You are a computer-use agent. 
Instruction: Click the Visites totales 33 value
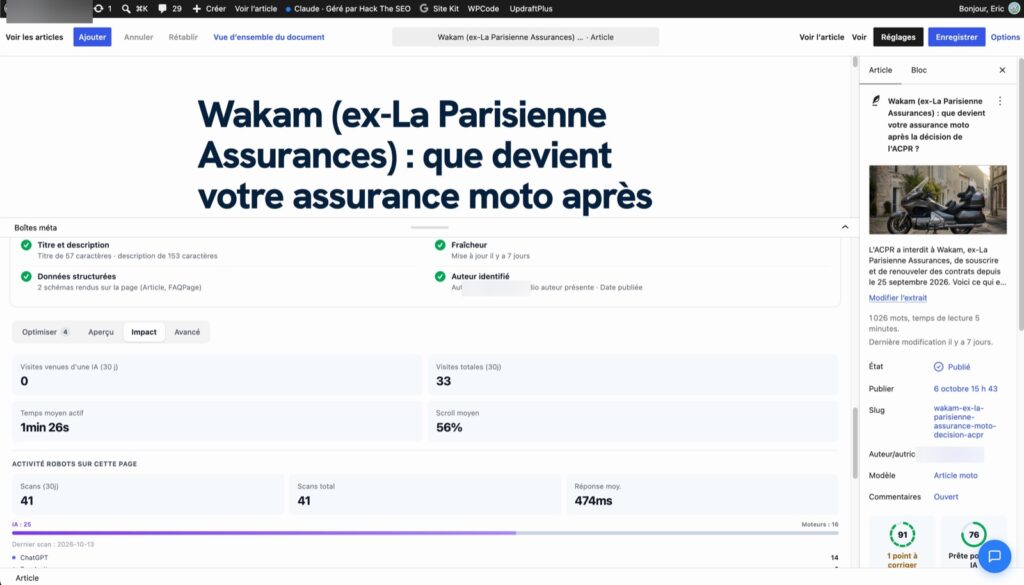443,381
